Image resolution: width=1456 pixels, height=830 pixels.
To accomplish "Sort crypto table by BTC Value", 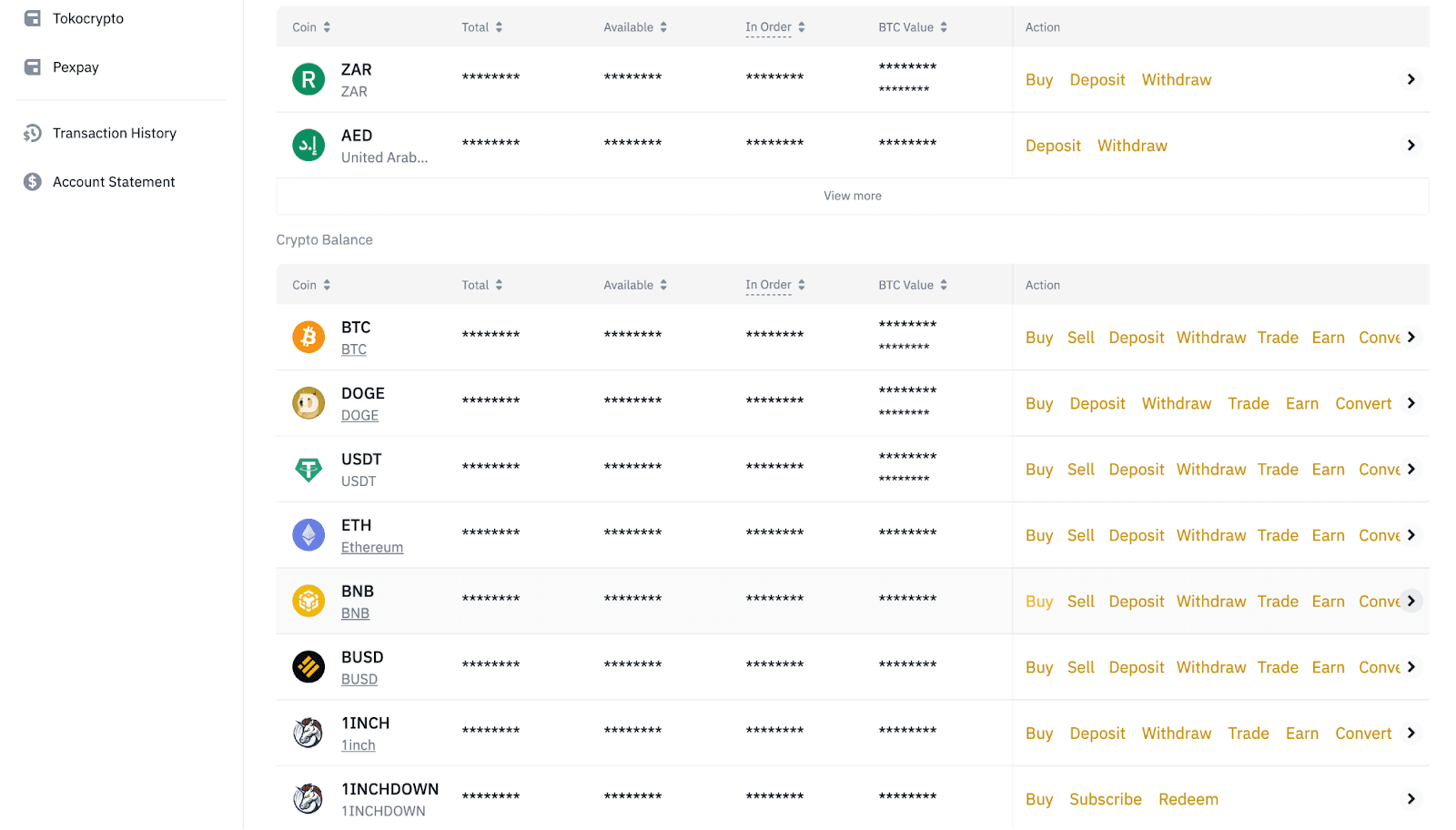I will pos(944,285).
